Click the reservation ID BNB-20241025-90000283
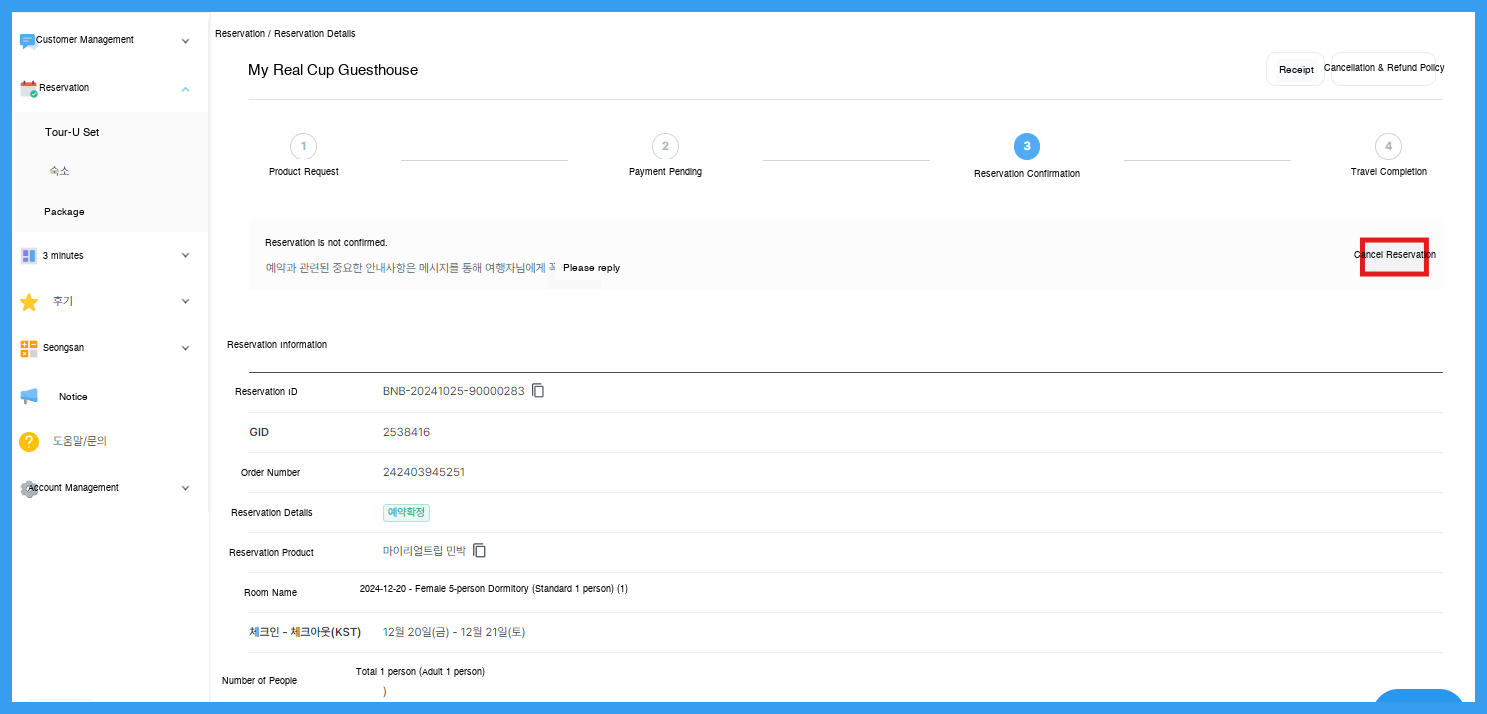The image size is (1487, 714). pyautogui.click(x=454, y=391)
